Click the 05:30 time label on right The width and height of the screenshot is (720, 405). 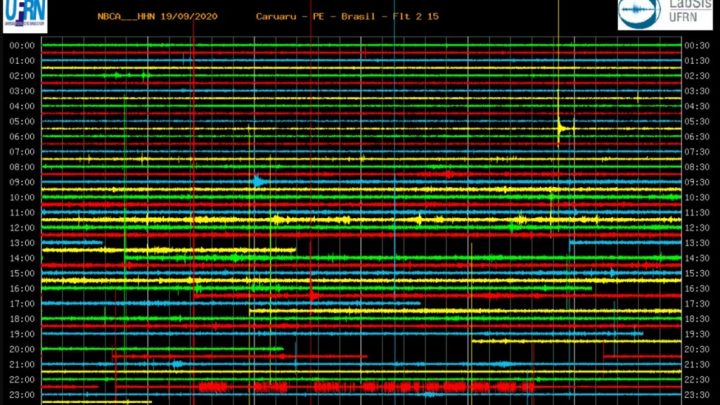tap(696, 122)
